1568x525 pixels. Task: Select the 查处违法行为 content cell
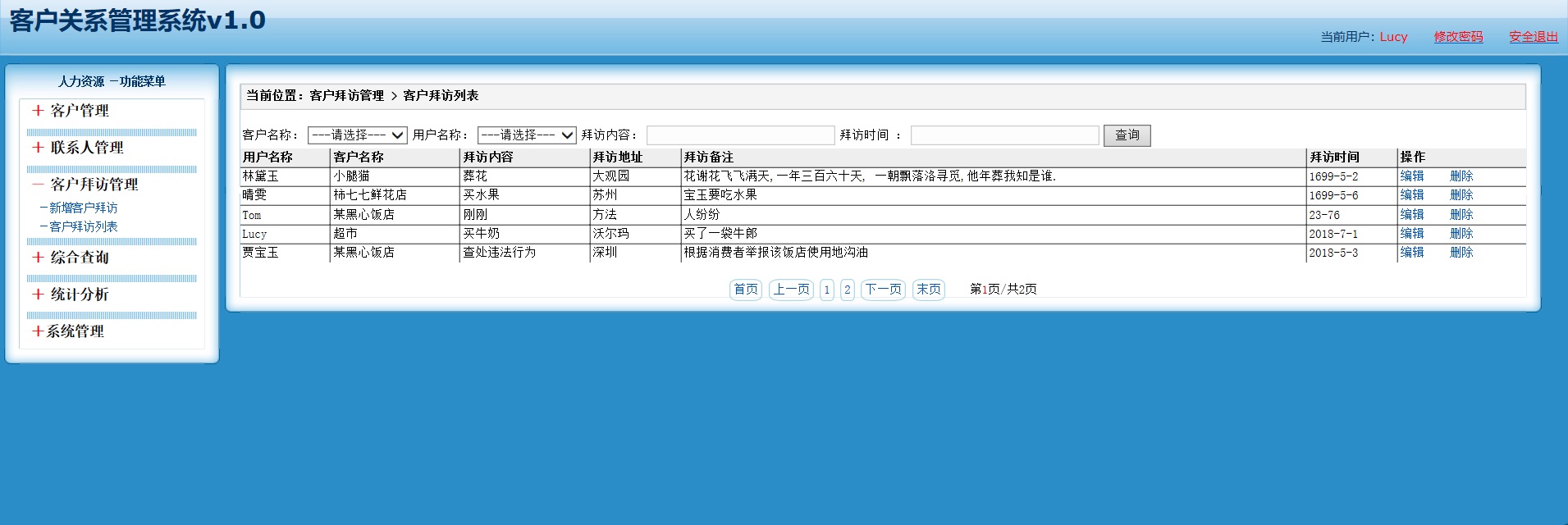(x=500, y=253)
